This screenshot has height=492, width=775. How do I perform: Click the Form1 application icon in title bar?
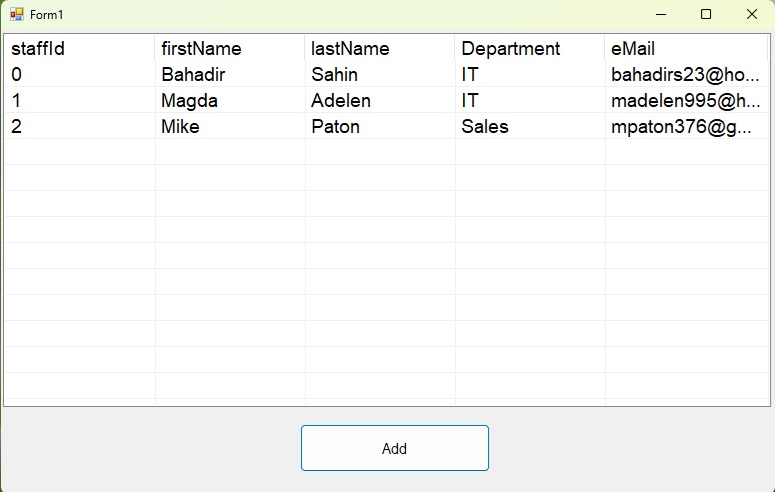[16, 15]
